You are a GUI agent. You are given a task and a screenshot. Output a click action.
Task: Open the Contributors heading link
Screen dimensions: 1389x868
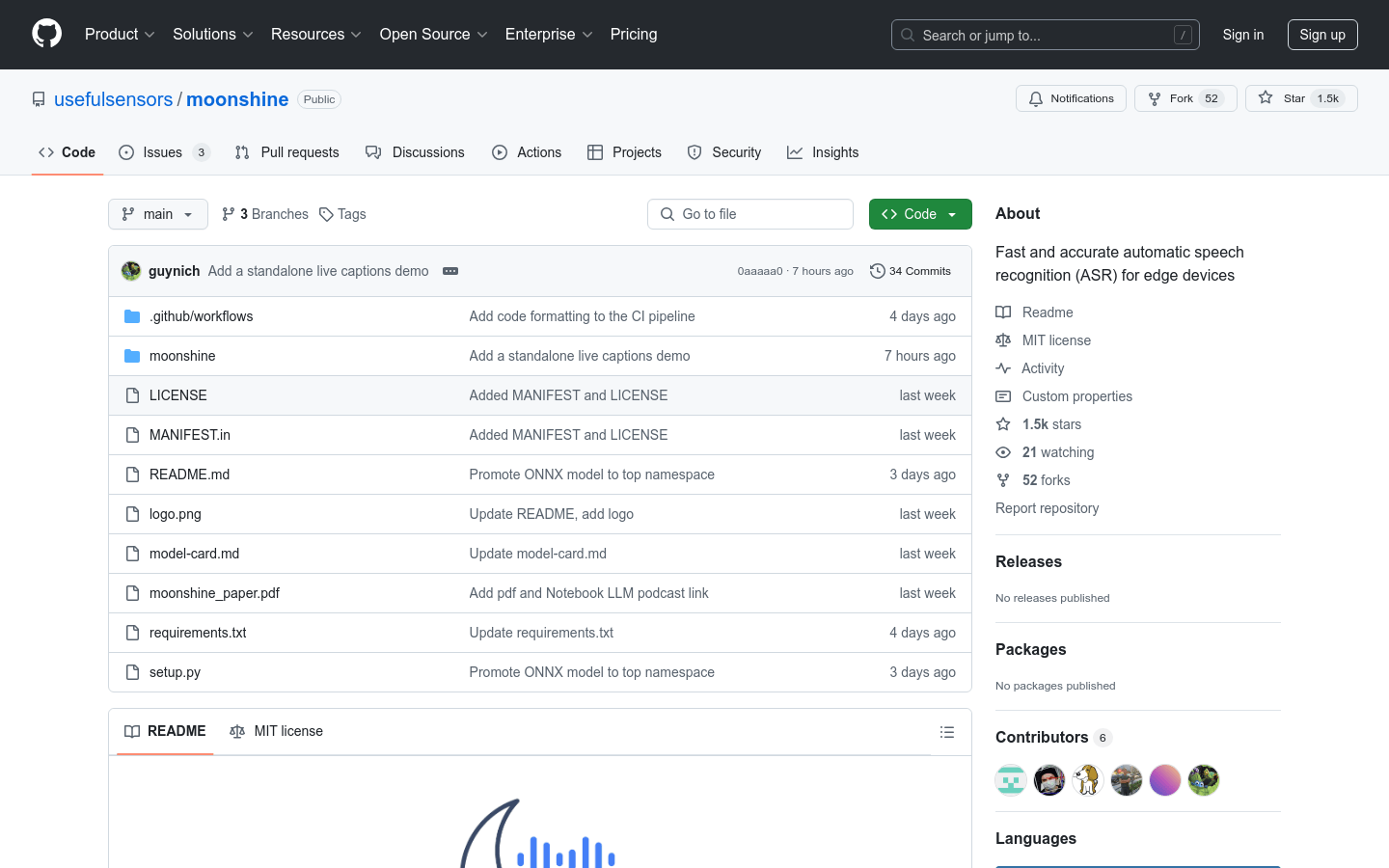point(1053,737)
